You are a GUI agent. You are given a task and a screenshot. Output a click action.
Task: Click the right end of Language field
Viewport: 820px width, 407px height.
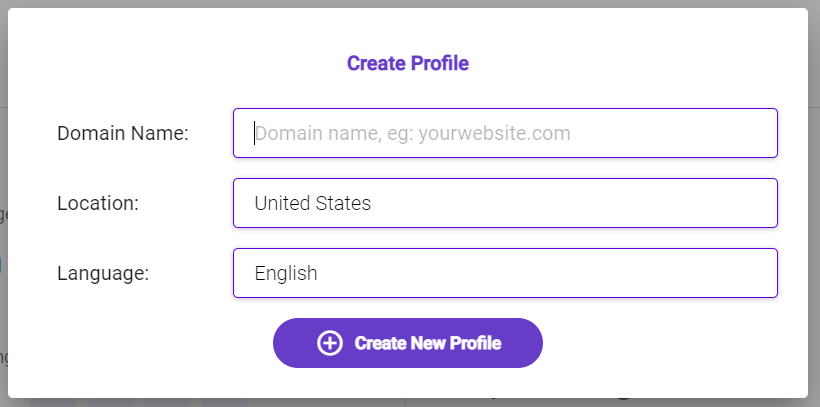tap(760, 273)
